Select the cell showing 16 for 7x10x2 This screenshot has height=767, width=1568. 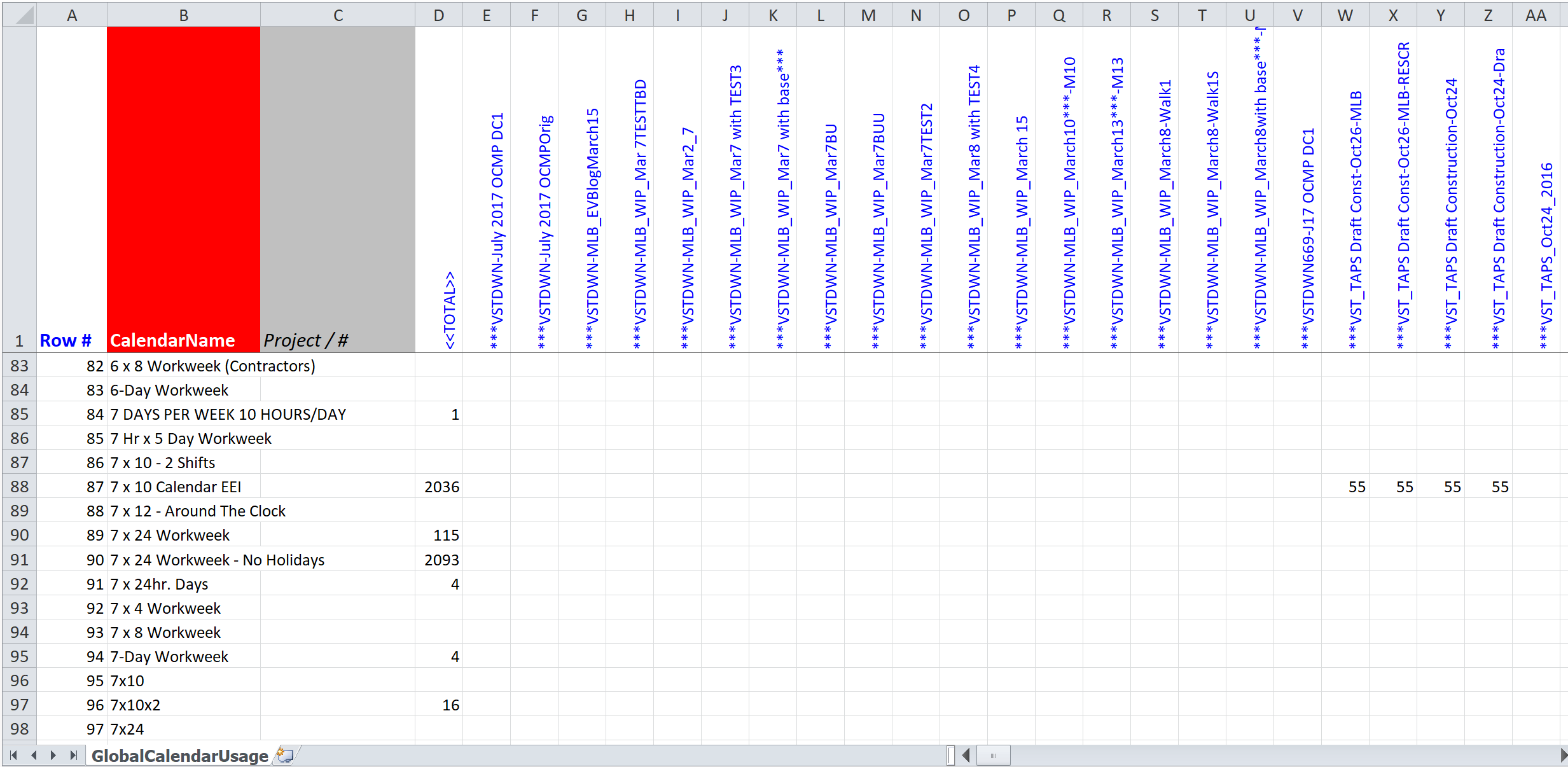(438, 705)
